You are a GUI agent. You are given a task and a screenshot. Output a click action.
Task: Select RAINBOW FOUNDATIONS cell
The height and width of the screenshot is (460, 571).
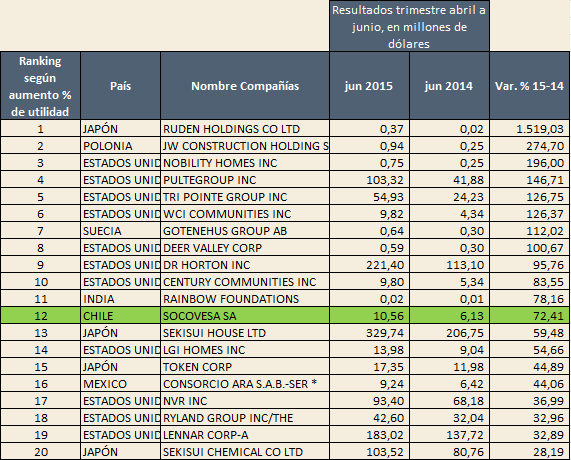click(245, 299)
